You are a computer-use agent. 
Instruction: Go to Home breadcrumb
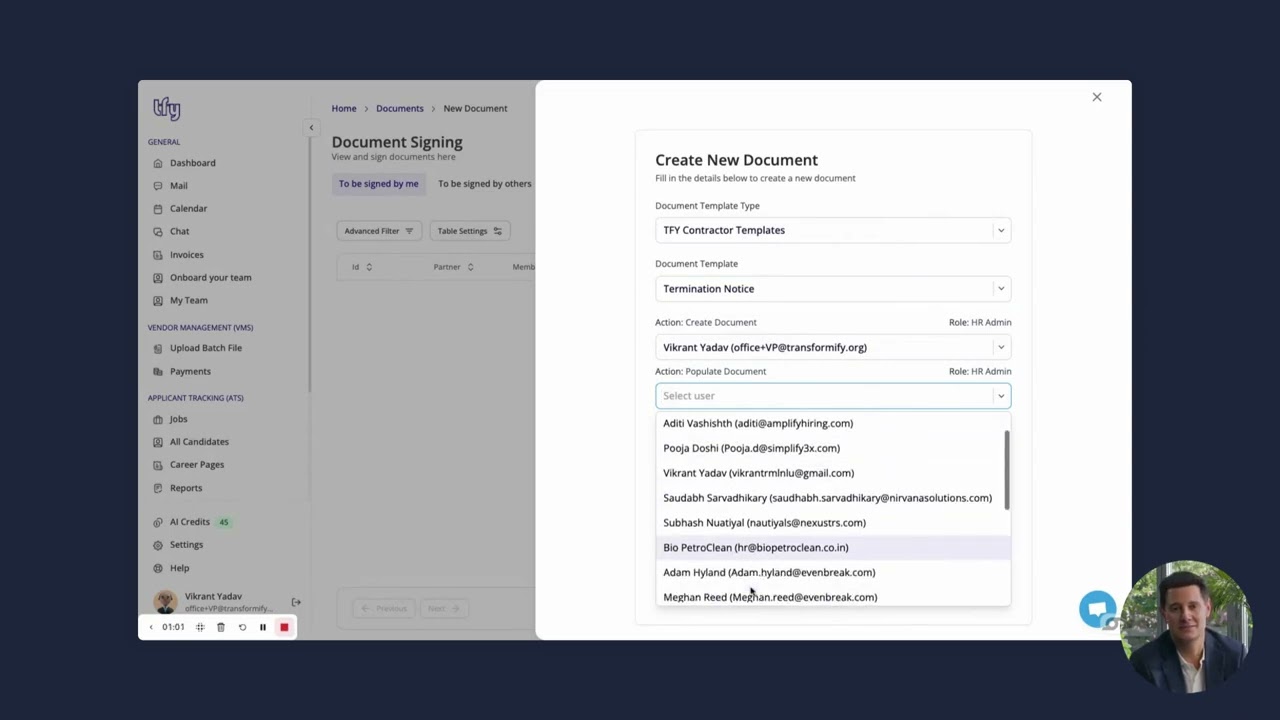(344, 108)
